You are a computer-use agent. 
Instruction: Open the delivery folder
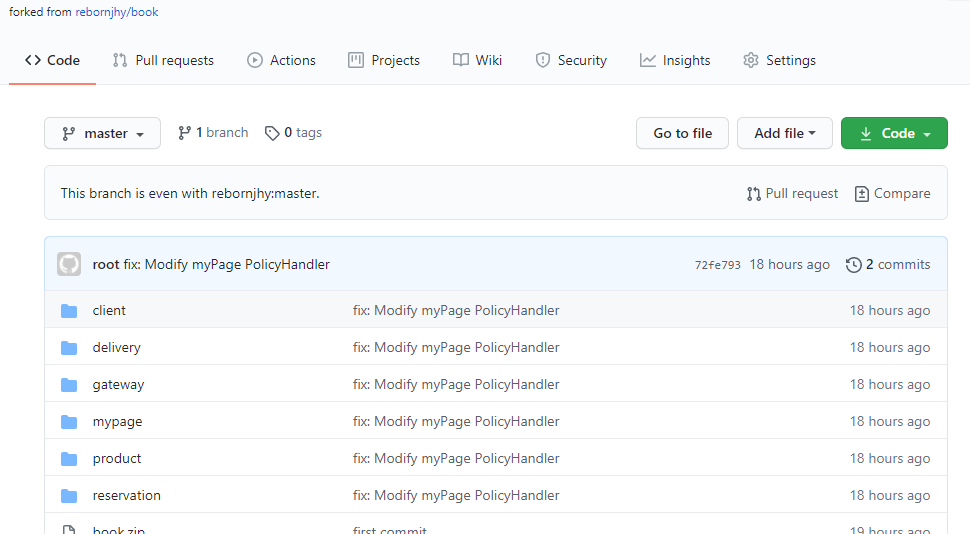pos(116,347)
